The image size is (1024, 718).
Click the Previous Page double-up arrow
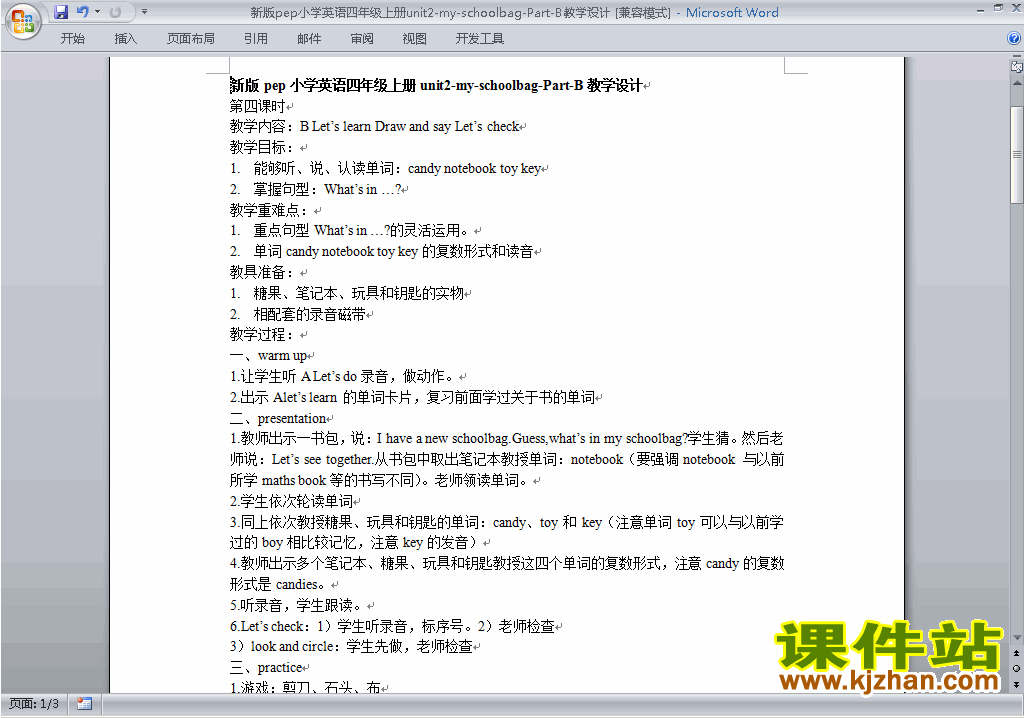[1016, 653]
